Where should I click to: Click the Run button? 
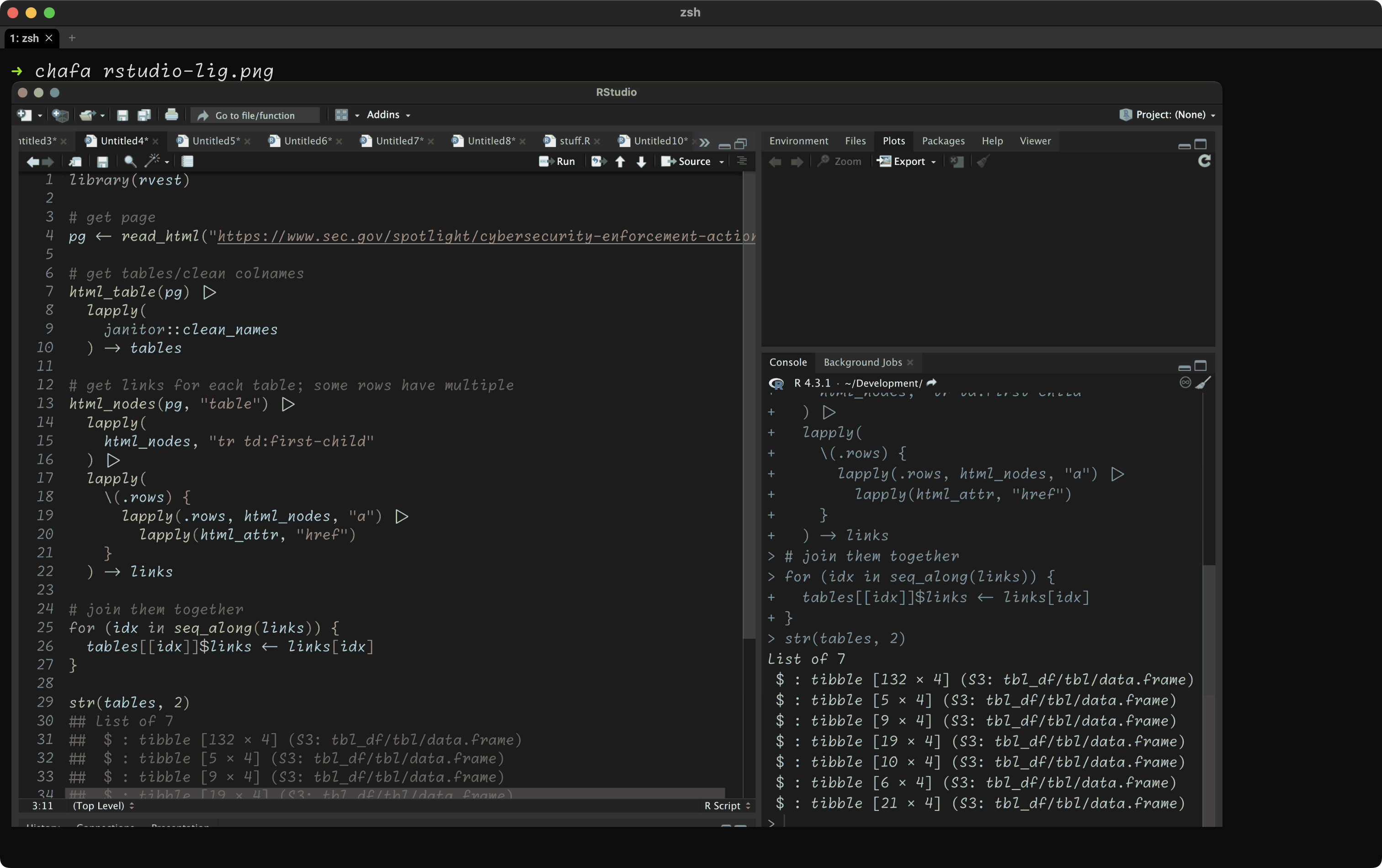pyautogui.click(x=557, y=162)
